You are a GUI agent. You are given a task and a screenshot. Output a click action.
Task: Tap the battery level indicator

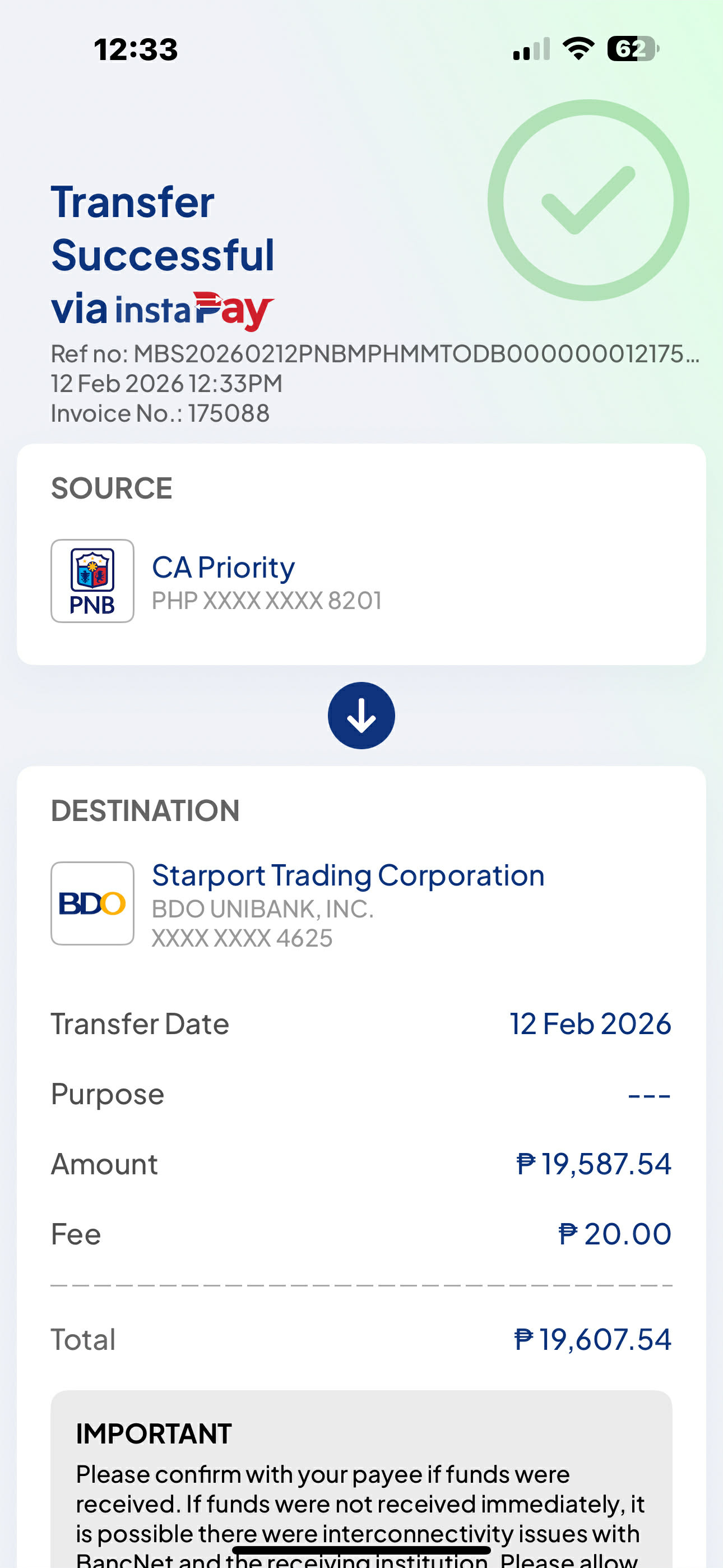click(x=633, y=49)
